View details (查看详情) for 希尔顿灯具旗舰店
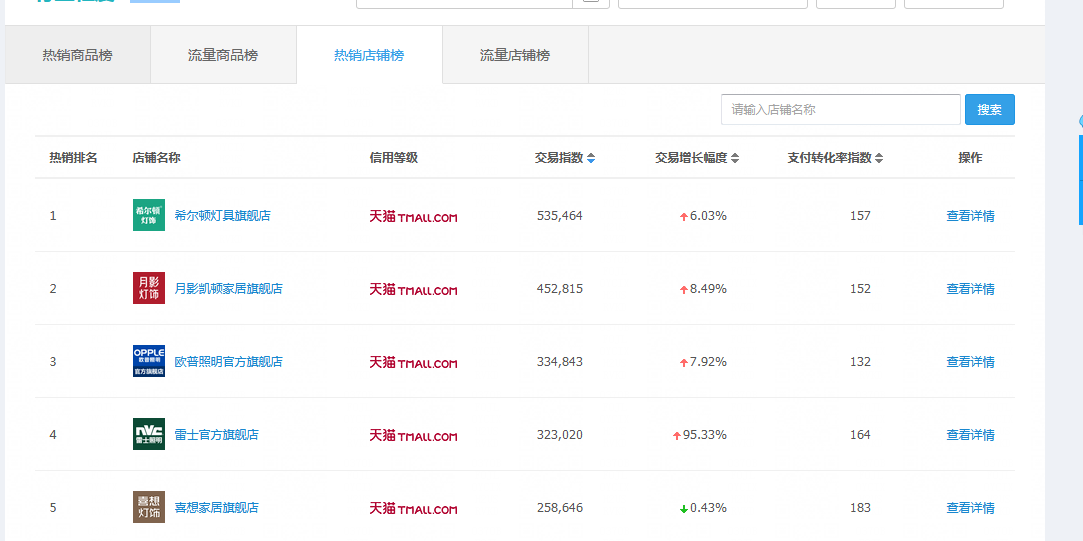The width and height of the screenshot is (1083, 541). coord(970,216)
